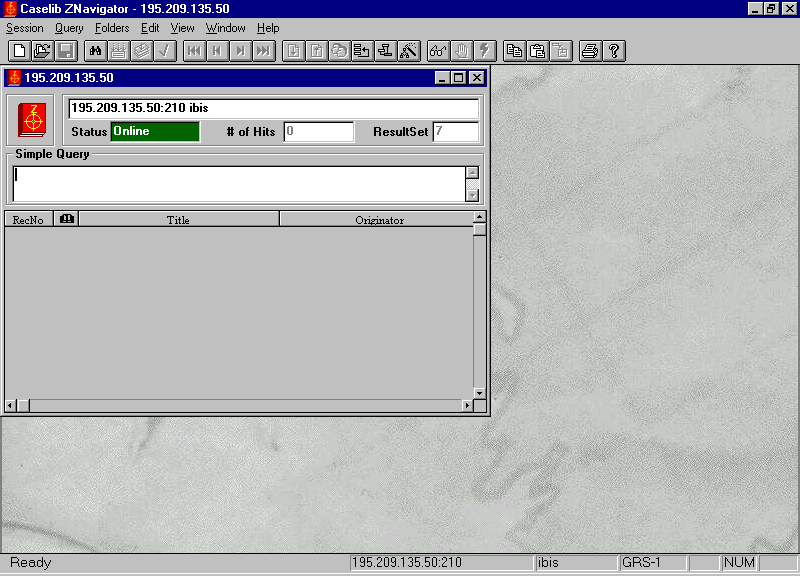Click the Print toolbar icon
Image resolution: width=800 pixels, height=576 pixels.
590,51
